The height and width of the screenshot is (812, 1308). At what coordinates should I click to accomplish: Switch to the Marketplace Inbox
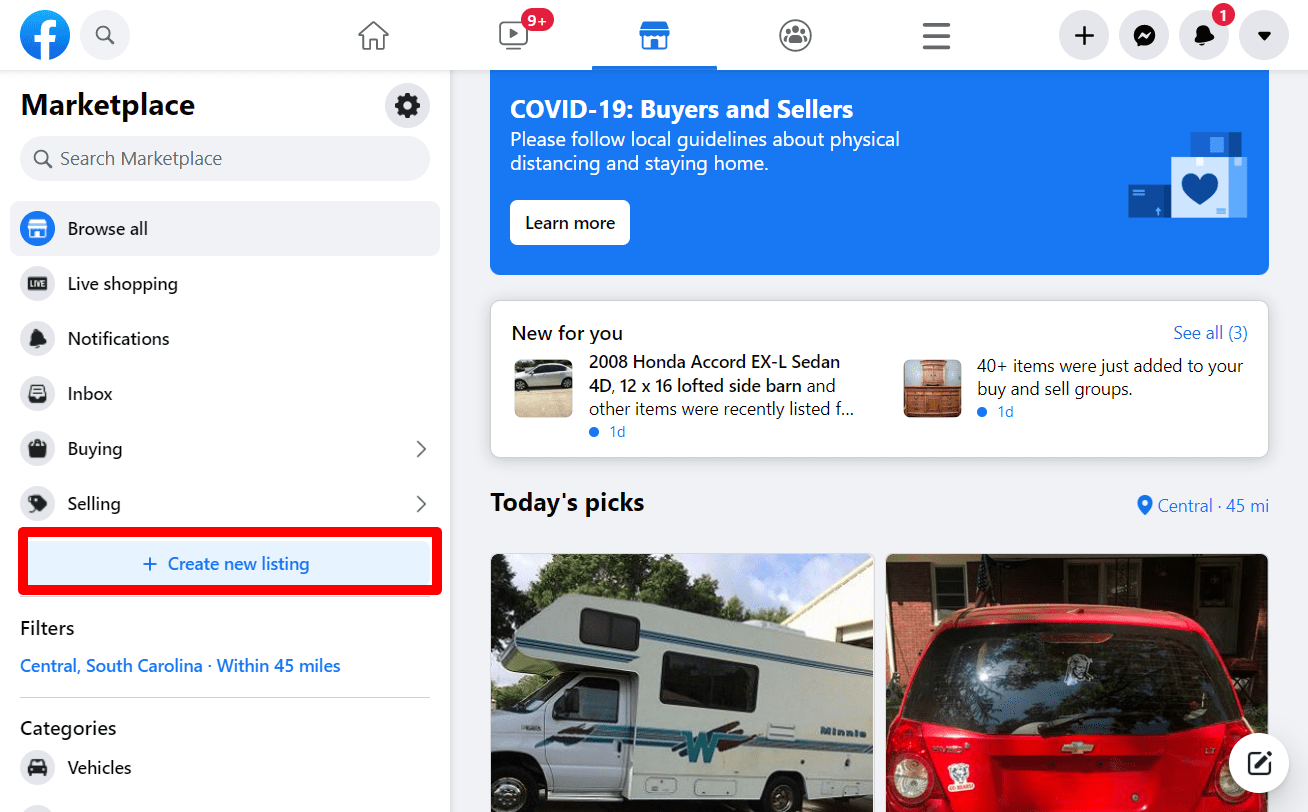(88, 393)
